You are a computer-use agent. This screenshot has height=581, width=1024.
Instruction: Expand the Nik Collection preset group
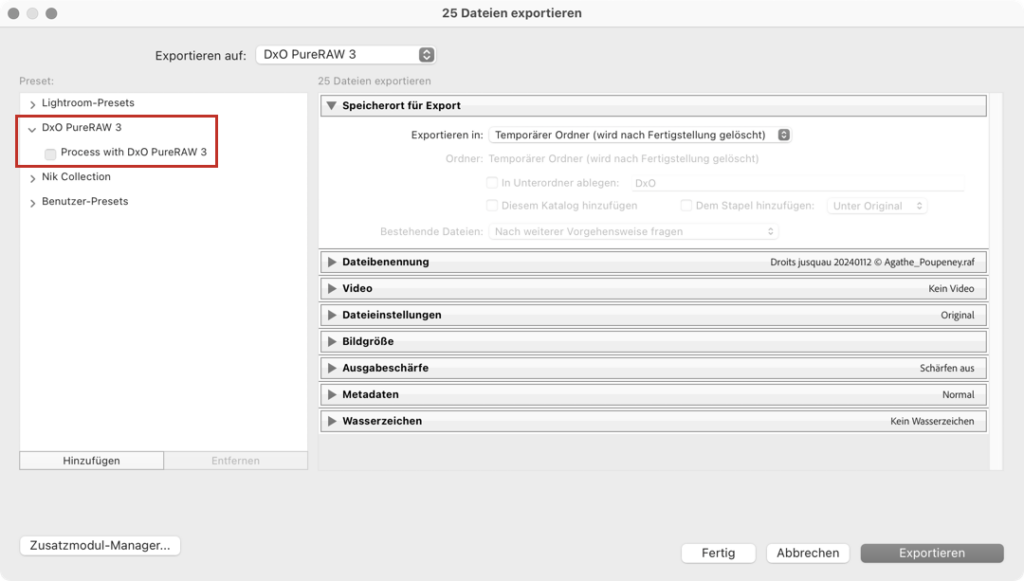32,178
